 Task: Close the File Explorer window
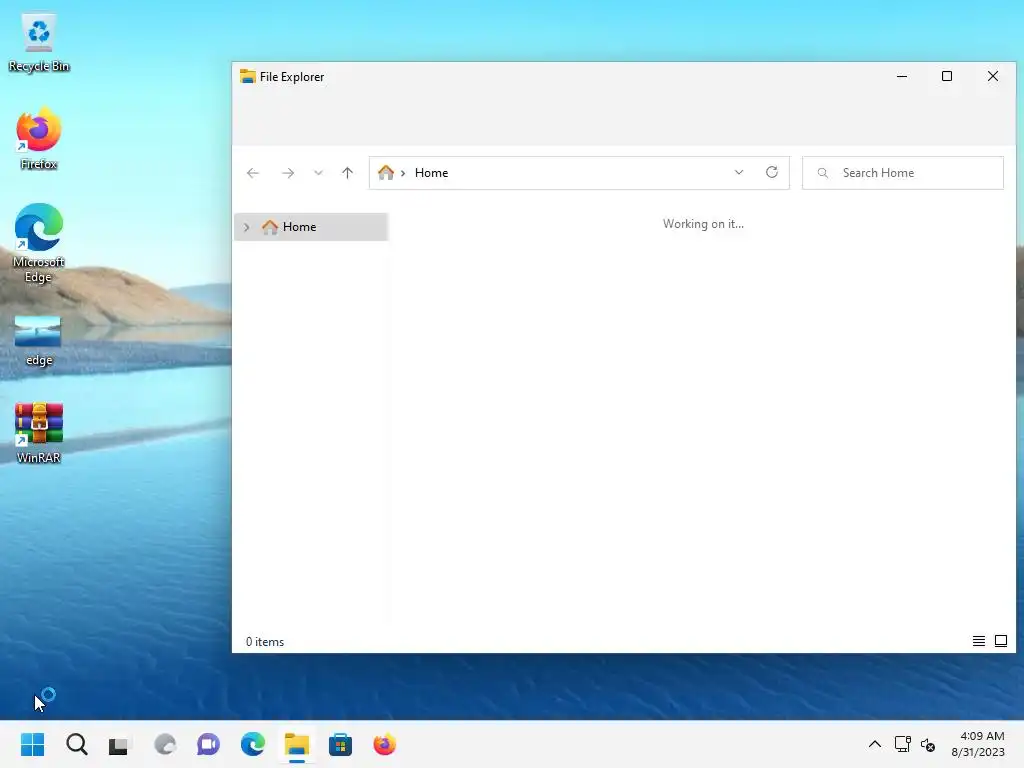tap(993, 76)
